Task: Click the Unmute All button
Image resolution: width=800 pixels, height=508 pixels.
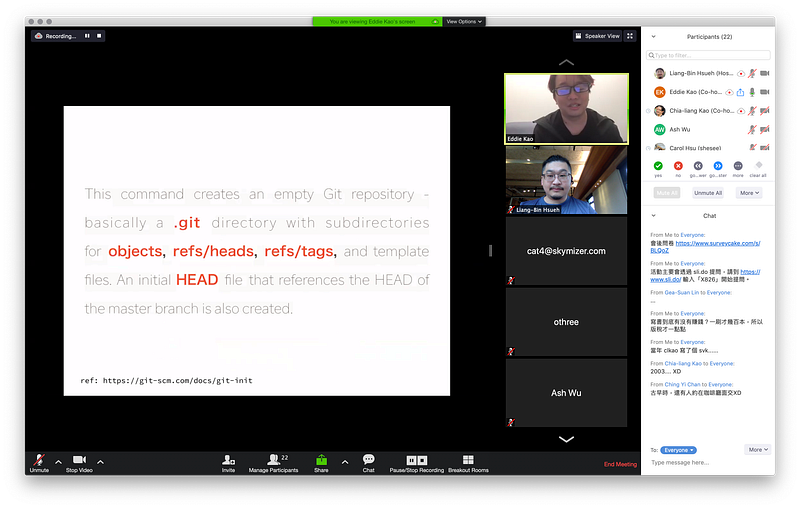Action: pyautogui.click(x=708, y=193)
